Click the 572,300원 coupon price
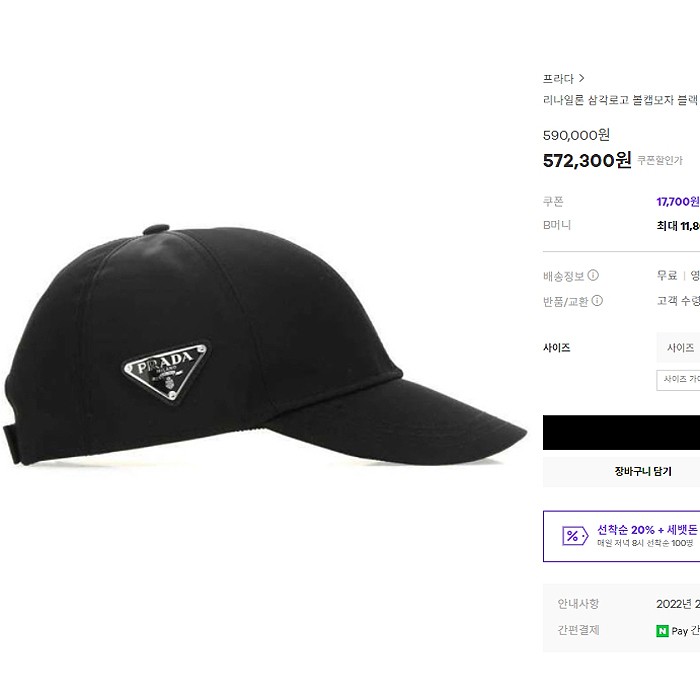The image size is (700, 700). pos(587,160)
